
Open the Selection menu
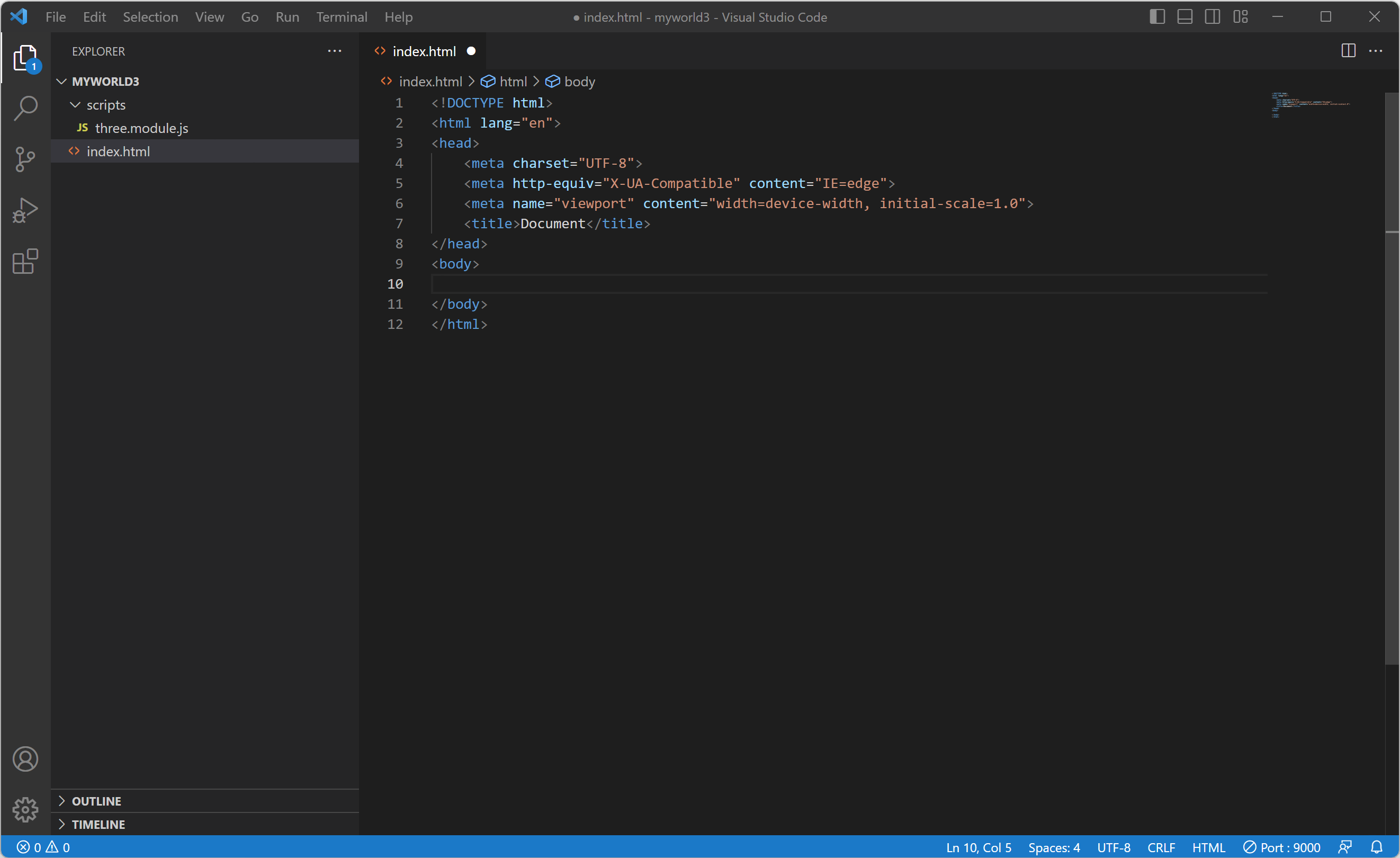[150, 17]
